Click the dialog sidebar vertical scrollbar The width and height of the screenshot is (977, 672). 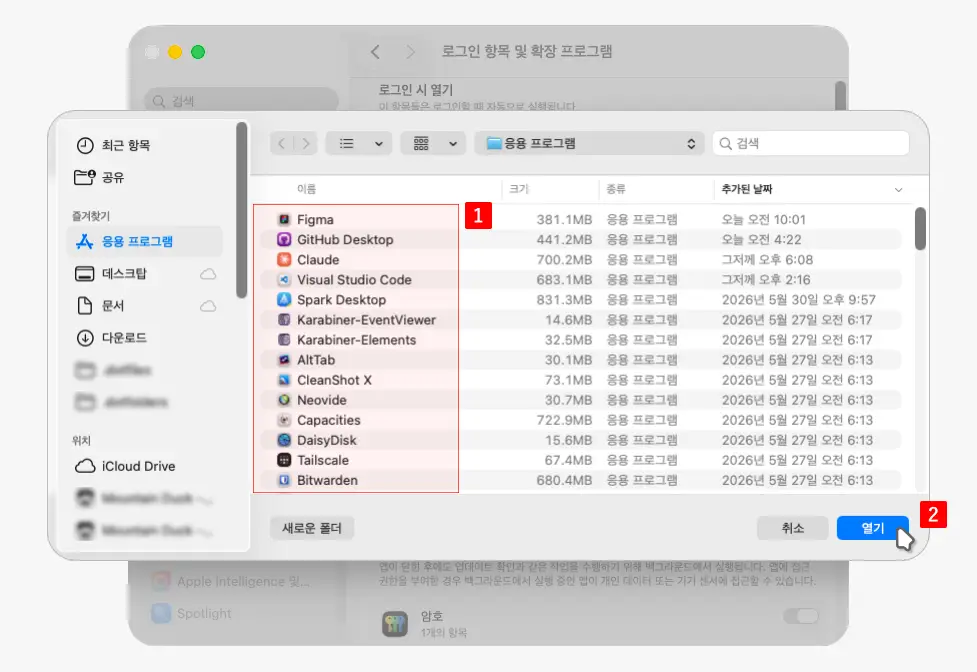click(242, 211)
